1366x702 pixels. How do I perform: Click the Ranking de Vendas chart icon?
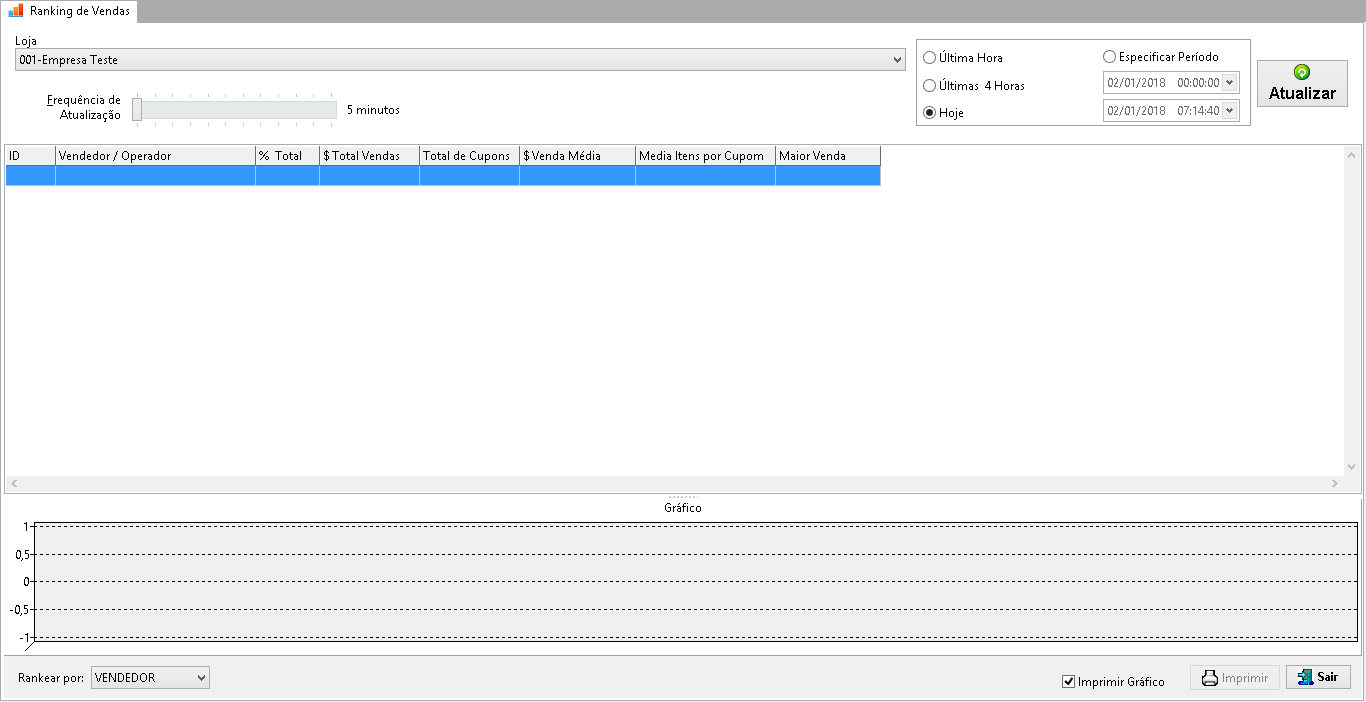(x=15, y=10)
